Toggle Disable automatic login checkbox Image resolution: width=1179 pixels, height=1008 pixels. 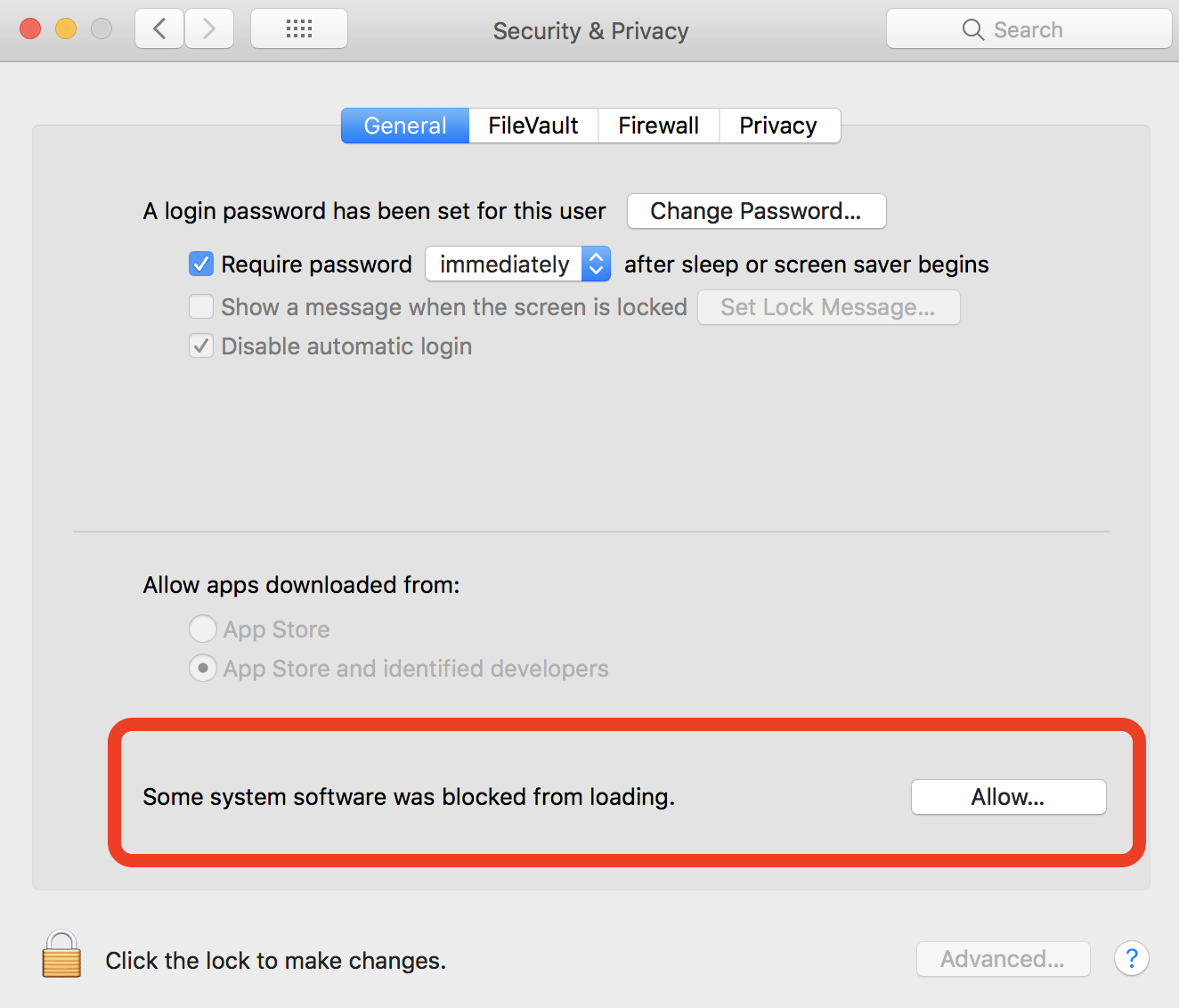tap(201, 346)
